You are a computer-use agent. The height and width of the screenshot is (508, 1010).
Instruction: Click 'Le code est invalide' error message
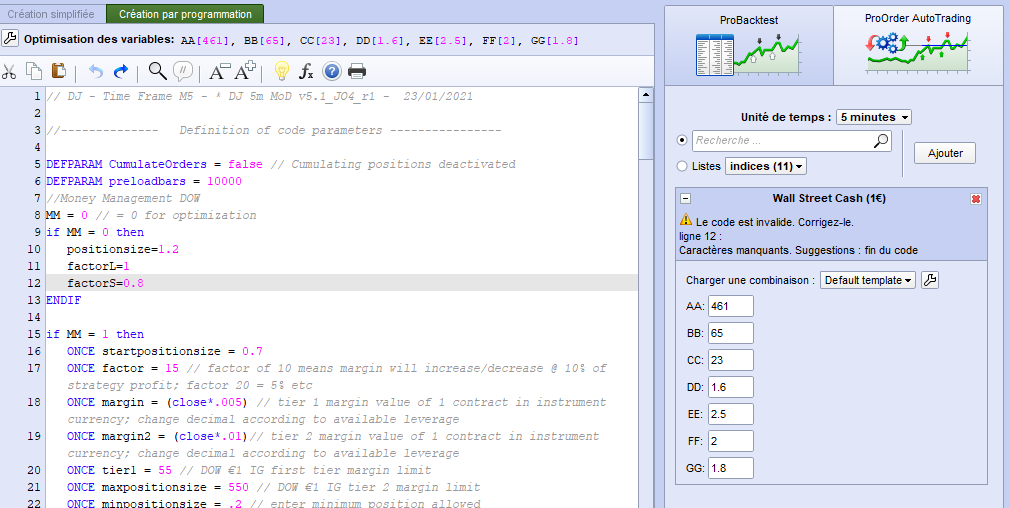click(774, 222)
